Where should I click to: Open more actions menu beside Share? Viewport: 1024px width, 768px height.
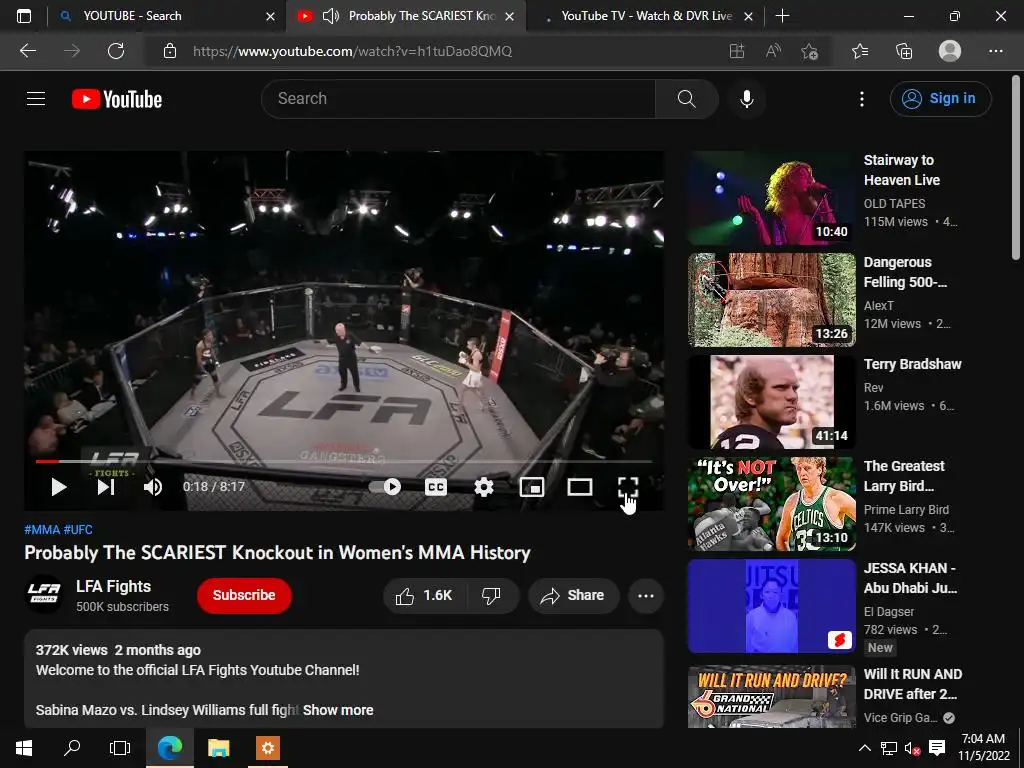click(646, 596)
